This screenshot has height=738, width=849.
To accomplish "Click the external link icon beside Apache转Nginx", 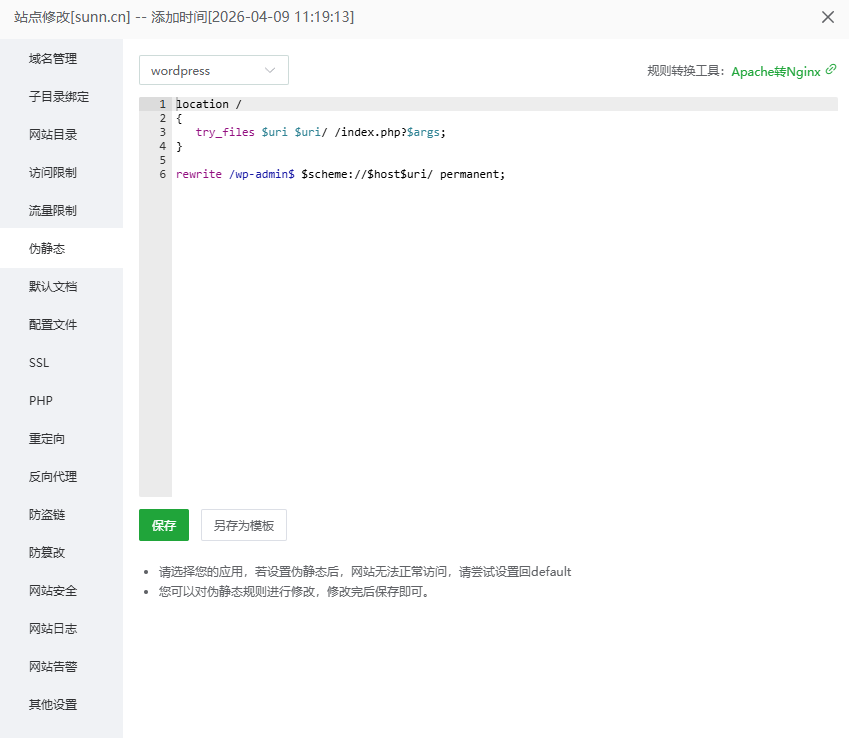I will click(x=831, y=70).
